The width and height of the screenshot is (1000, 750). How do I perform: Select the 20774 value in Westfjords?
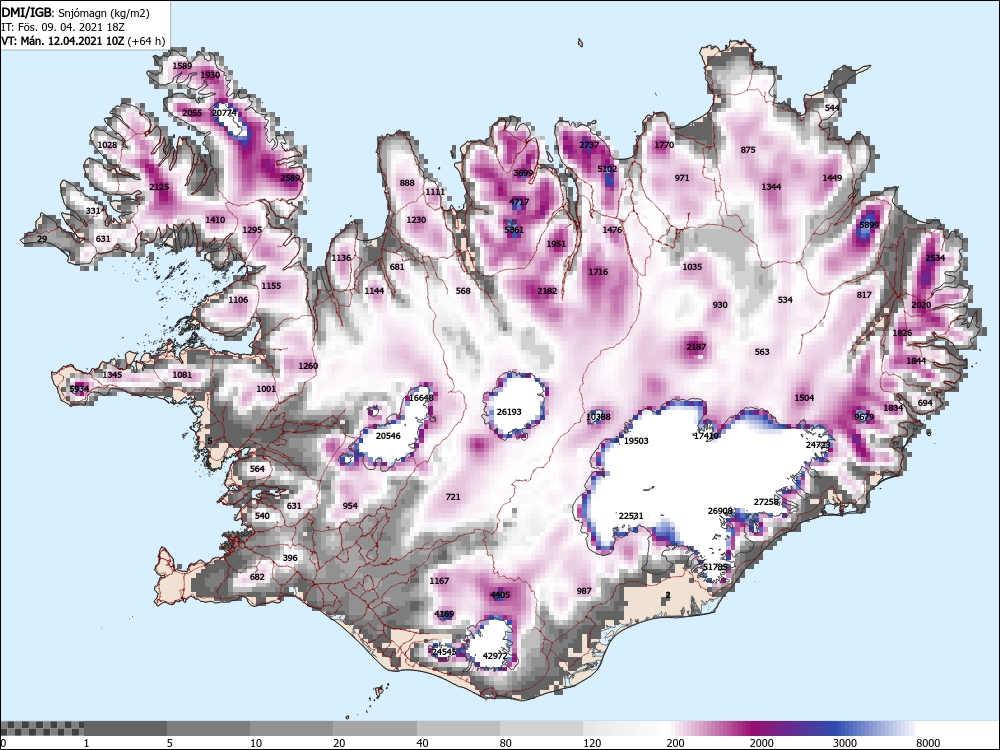[224, 113]
